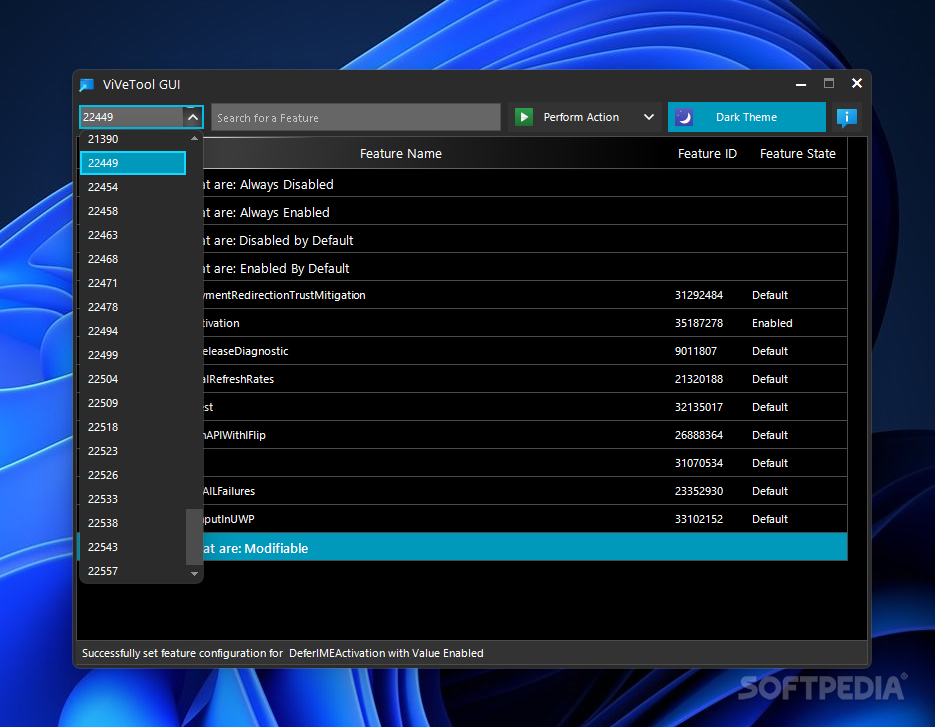Select the APIWithIFlip feature row
935x727 pixels.
pyautogui.click(x=525, y=435)
